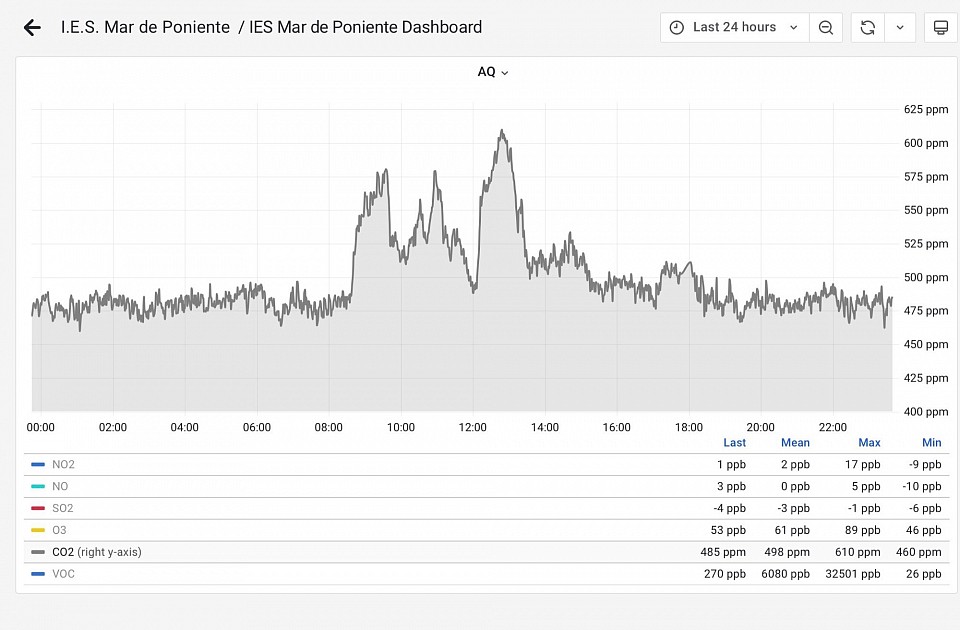Click the 08:00 x-axis time label
Screen dimensions: 960x630
(329, 427)
